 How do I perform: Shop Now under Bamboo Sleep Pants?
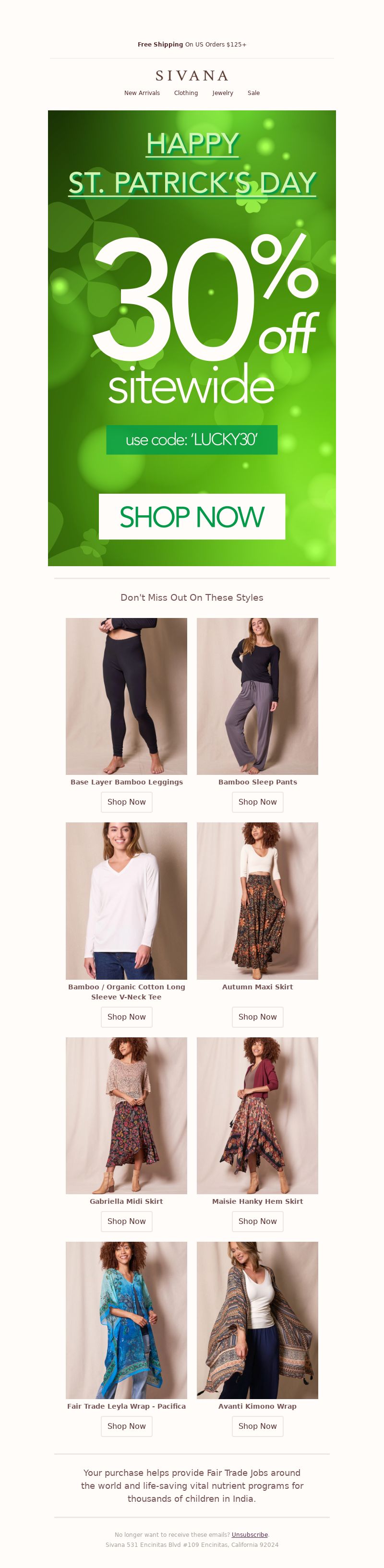click(257, 802)
